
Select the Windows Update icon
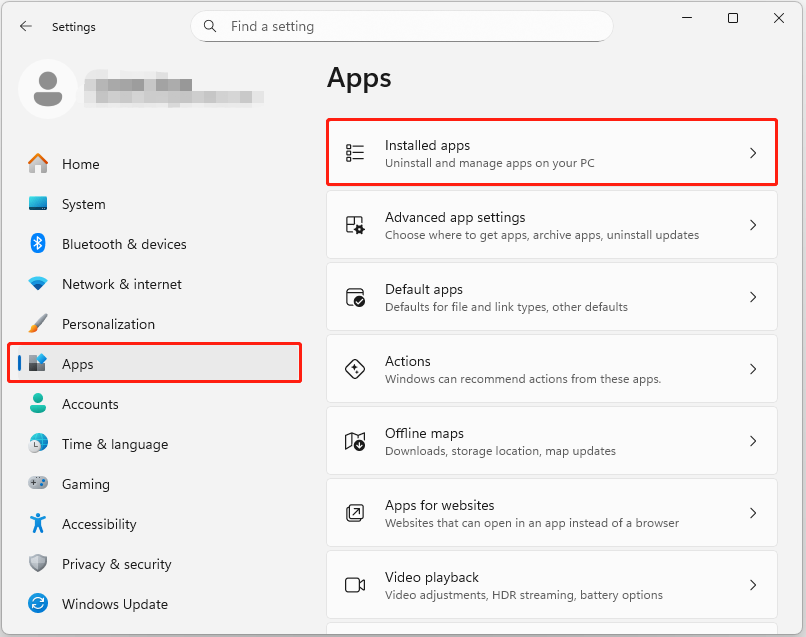tap(37, 604)
